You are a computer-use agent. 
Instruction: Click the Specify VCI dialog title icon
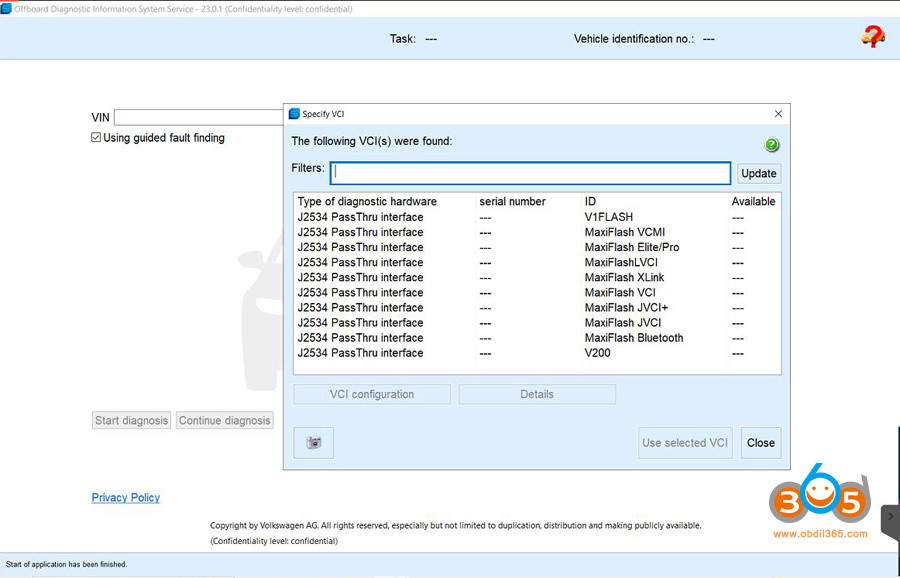pos(293,114)
